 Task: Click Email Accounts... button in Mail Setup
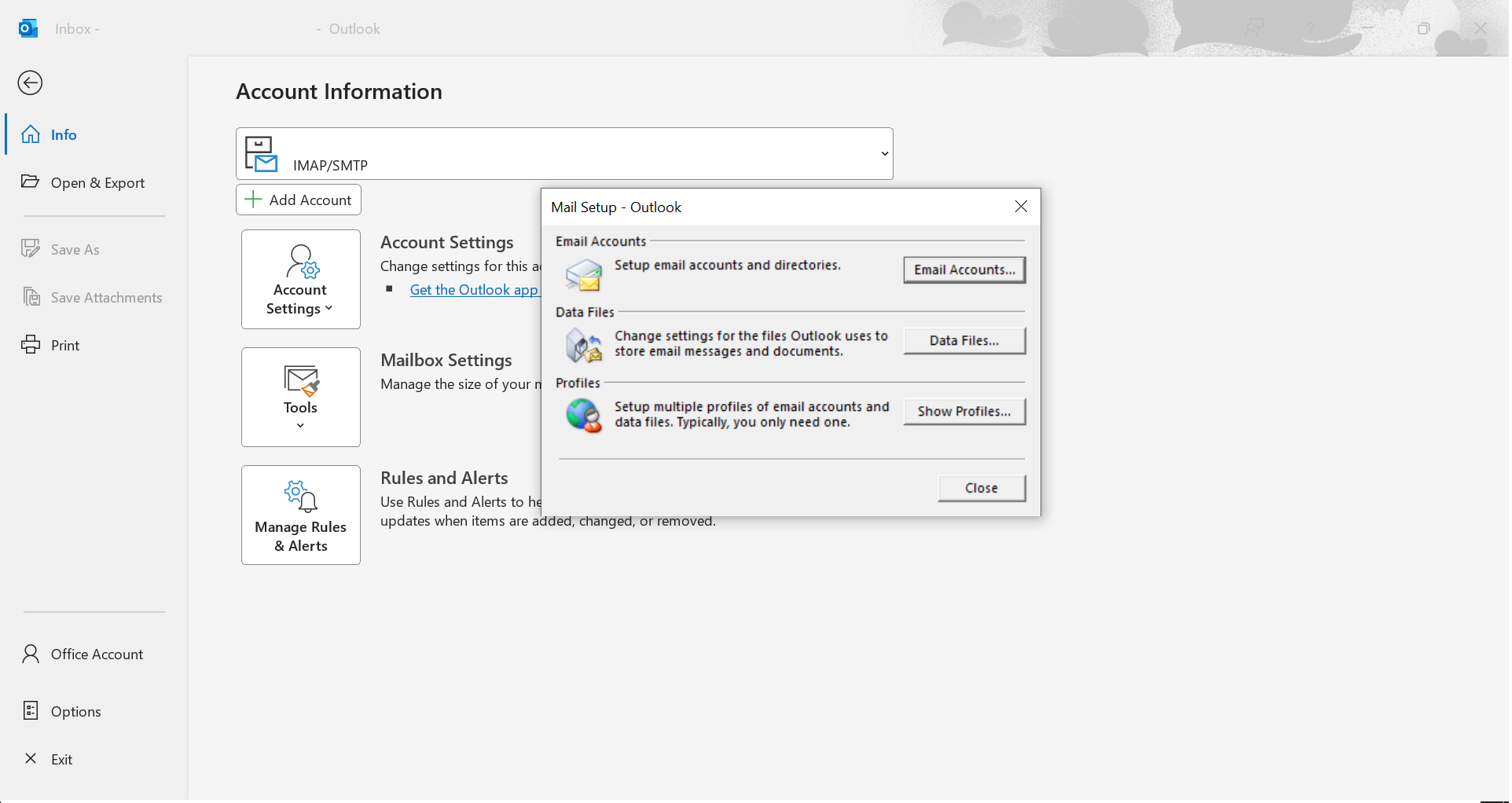coord(964,269)
